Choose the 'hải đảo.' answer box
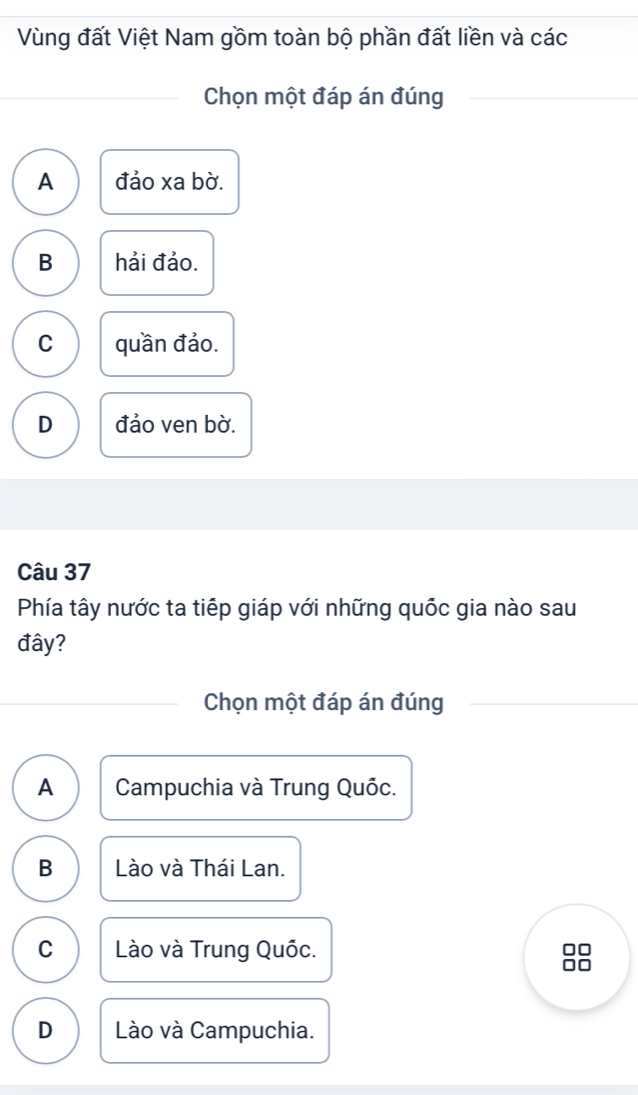This screenshot has width=638, height=1095. (157, 263)
